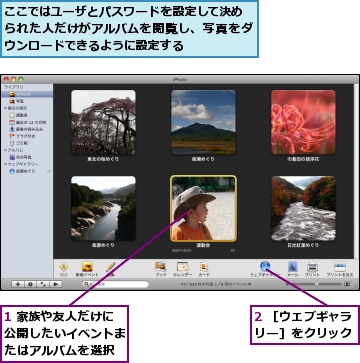The image size is (360, 363).
Task: Open the last 12 months calendar item
Action: pos(27,122)
